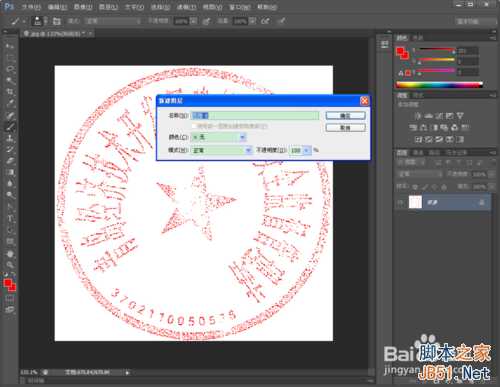
Task: Cancel the New Layer dialog
Action: pos(346,127)
